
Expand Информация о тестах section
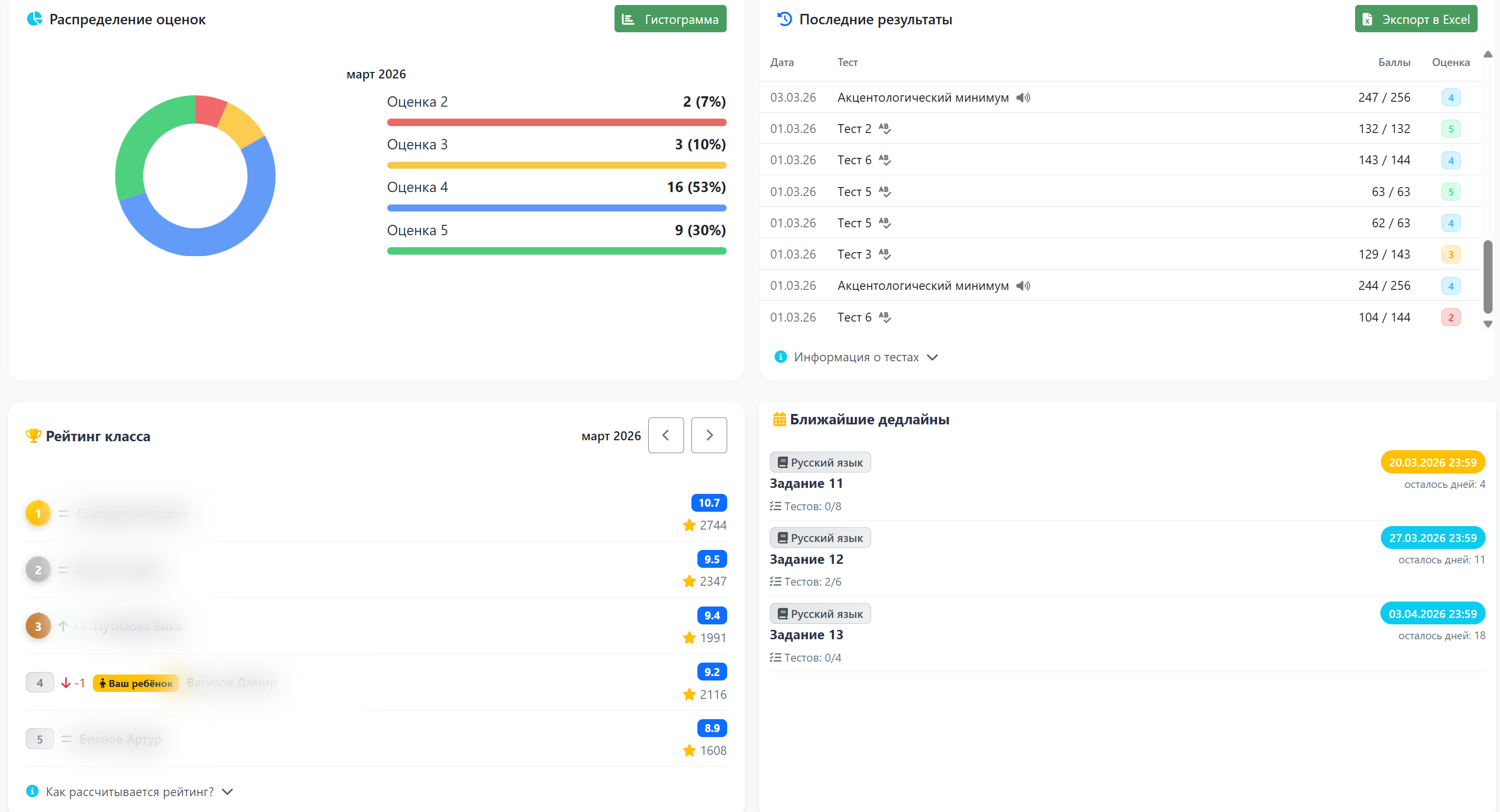856,357
